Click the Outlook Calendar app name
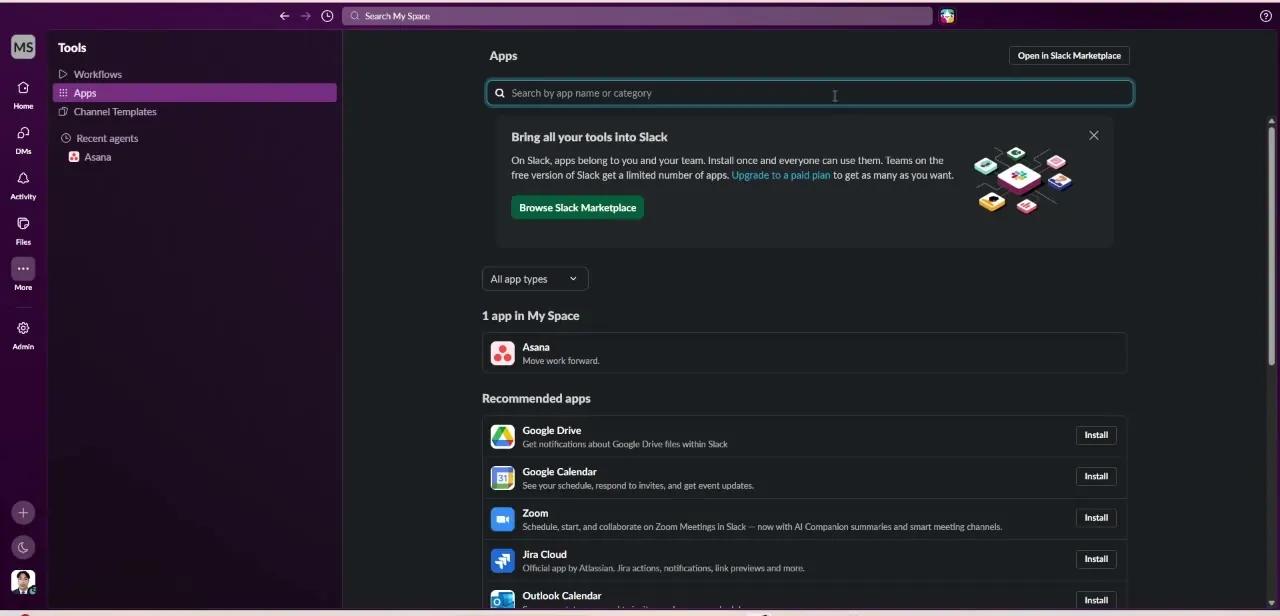Image resolution: width=1280 pixels, height=616 pixels. coord(562,596)
